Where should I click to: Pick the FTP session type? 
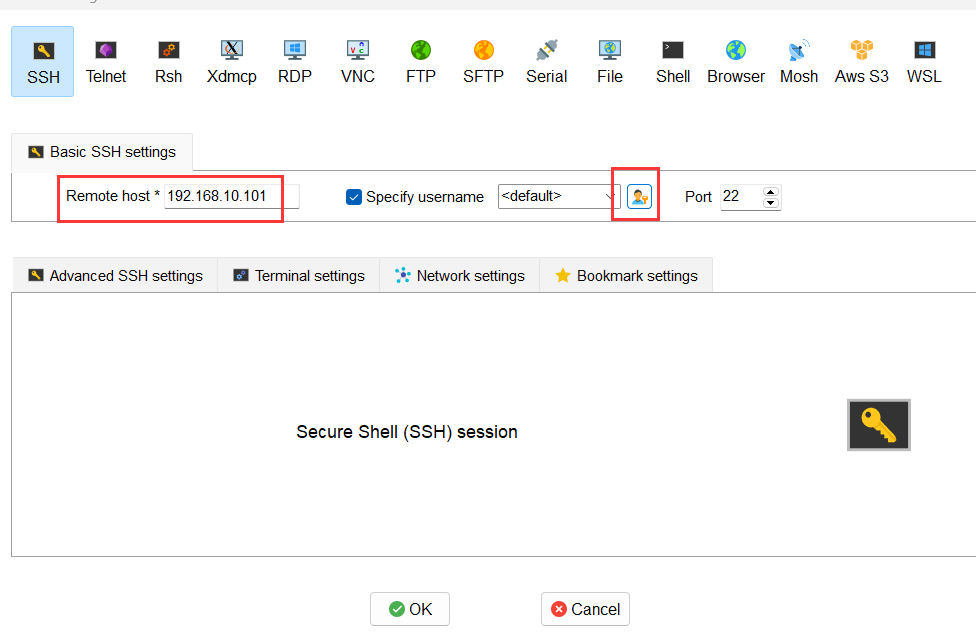(421, 62)
